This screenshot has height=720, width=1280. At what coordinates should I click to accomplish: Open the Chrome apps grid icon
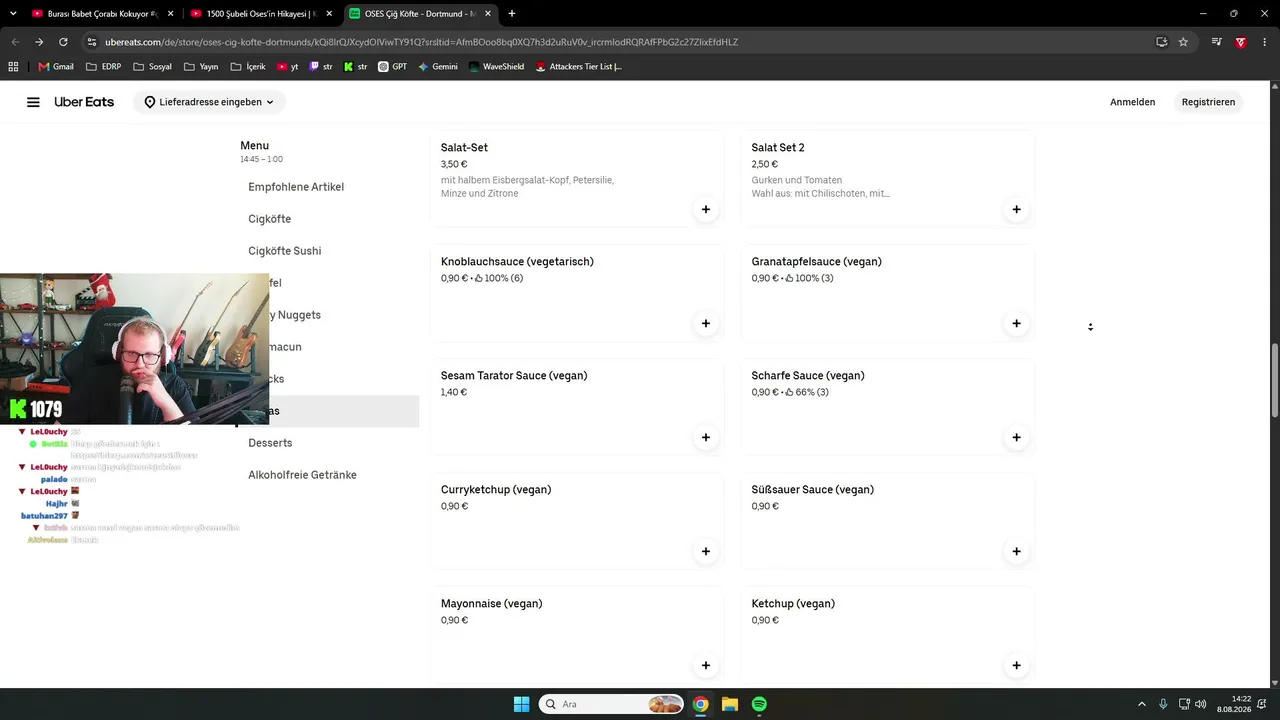click(x=13, y=67)
